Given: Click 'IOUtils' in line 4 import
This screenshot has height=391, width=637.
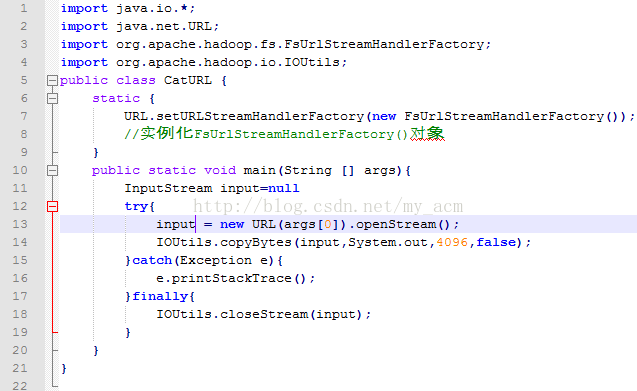Looking at the screenshot, I should click(312, 62).
